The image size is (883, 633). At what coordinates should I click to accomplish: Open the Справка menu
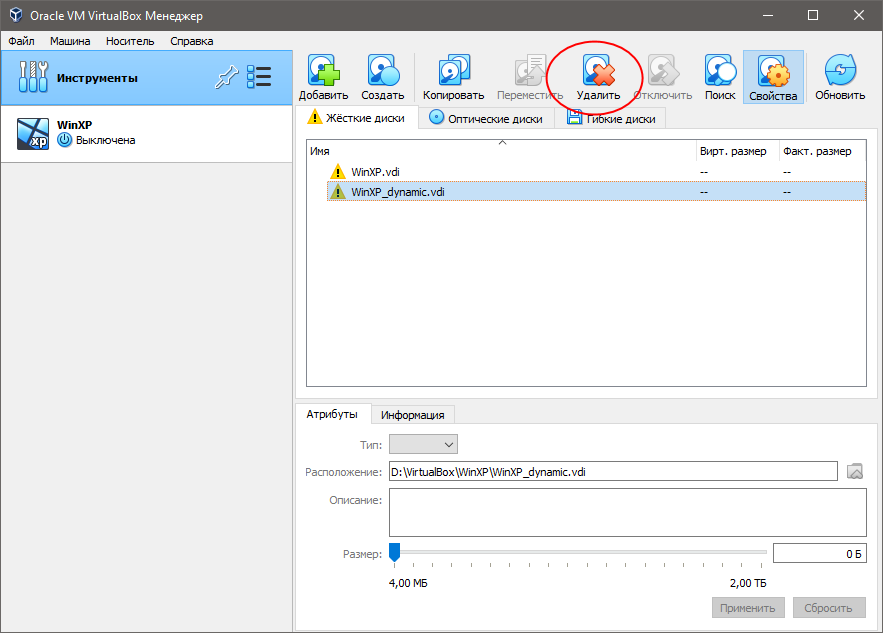click(x=191, y=41)
